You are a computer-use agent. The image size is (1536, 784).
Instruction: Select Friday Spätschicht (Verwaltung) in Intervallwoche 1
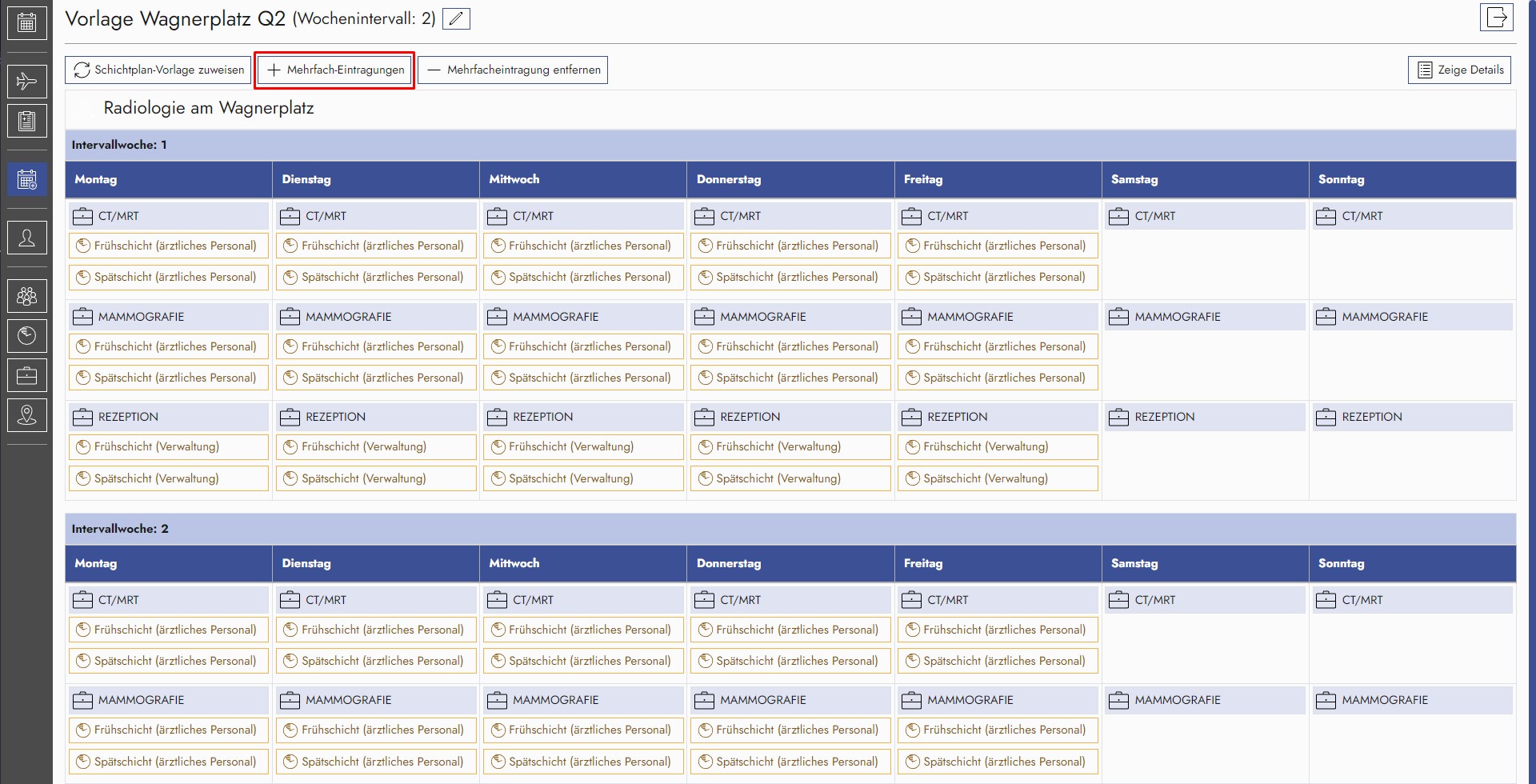point(997,478)
